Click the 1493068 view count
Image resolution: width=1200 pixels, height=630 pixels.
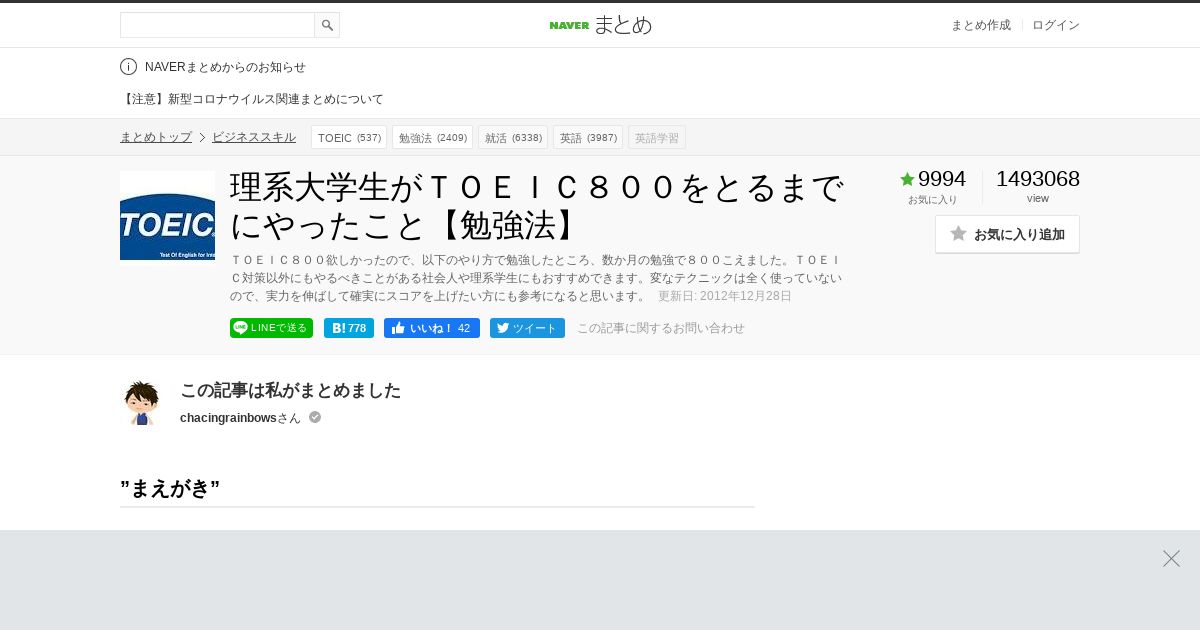pyautogui.click(x=1038, y=179)
